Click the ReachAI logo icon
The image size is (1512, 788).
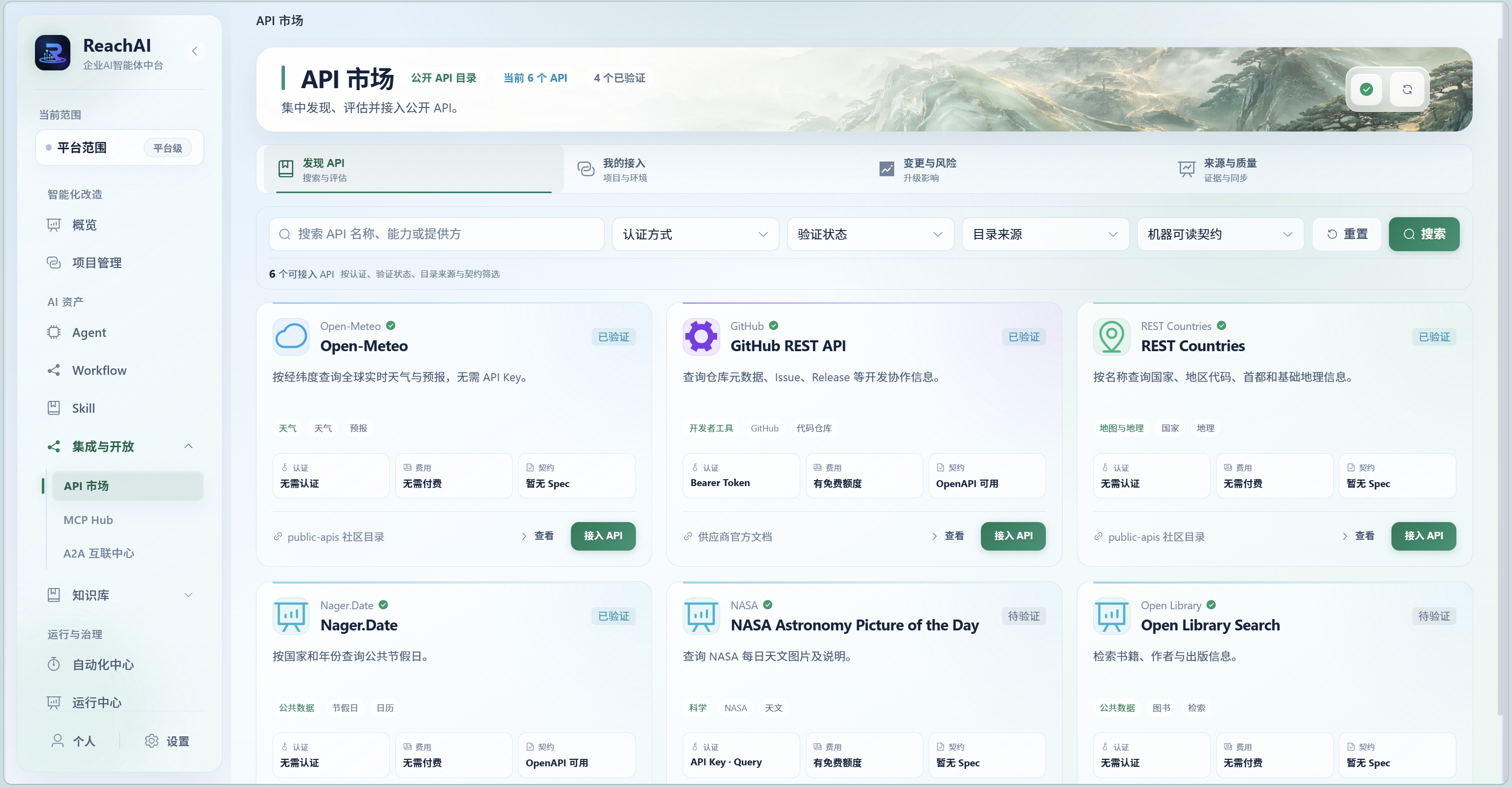click(x=52, y=52)
